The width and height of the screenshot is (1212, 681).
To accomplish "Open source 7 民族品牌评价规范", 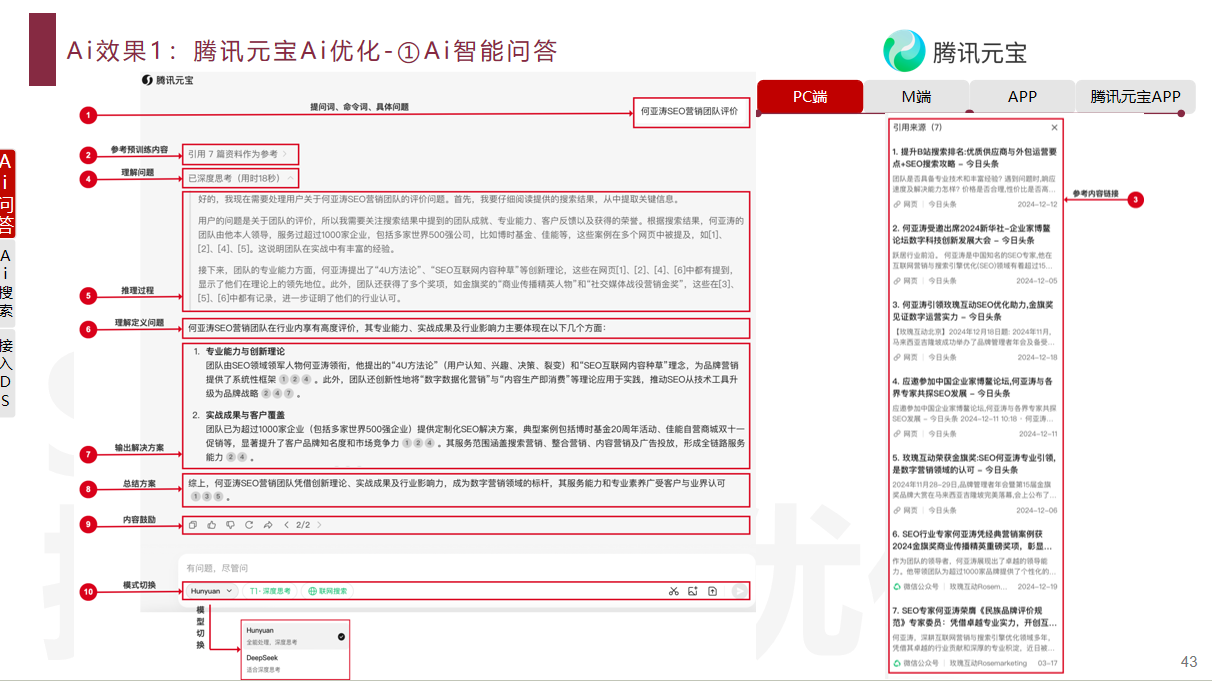I will click(974, 616).
